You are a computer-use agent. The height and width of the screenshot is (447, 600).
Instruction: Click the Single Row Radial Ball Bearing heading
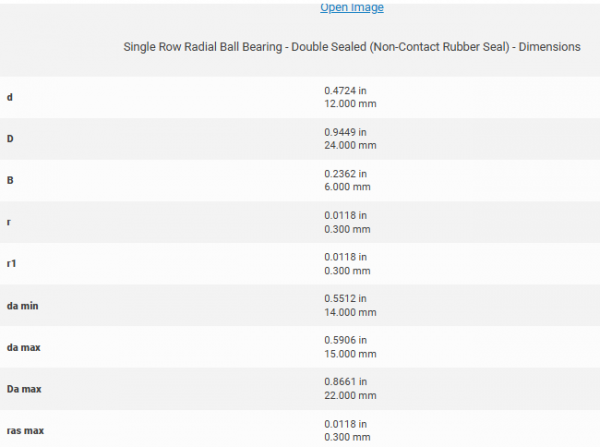tap(352, 46)
